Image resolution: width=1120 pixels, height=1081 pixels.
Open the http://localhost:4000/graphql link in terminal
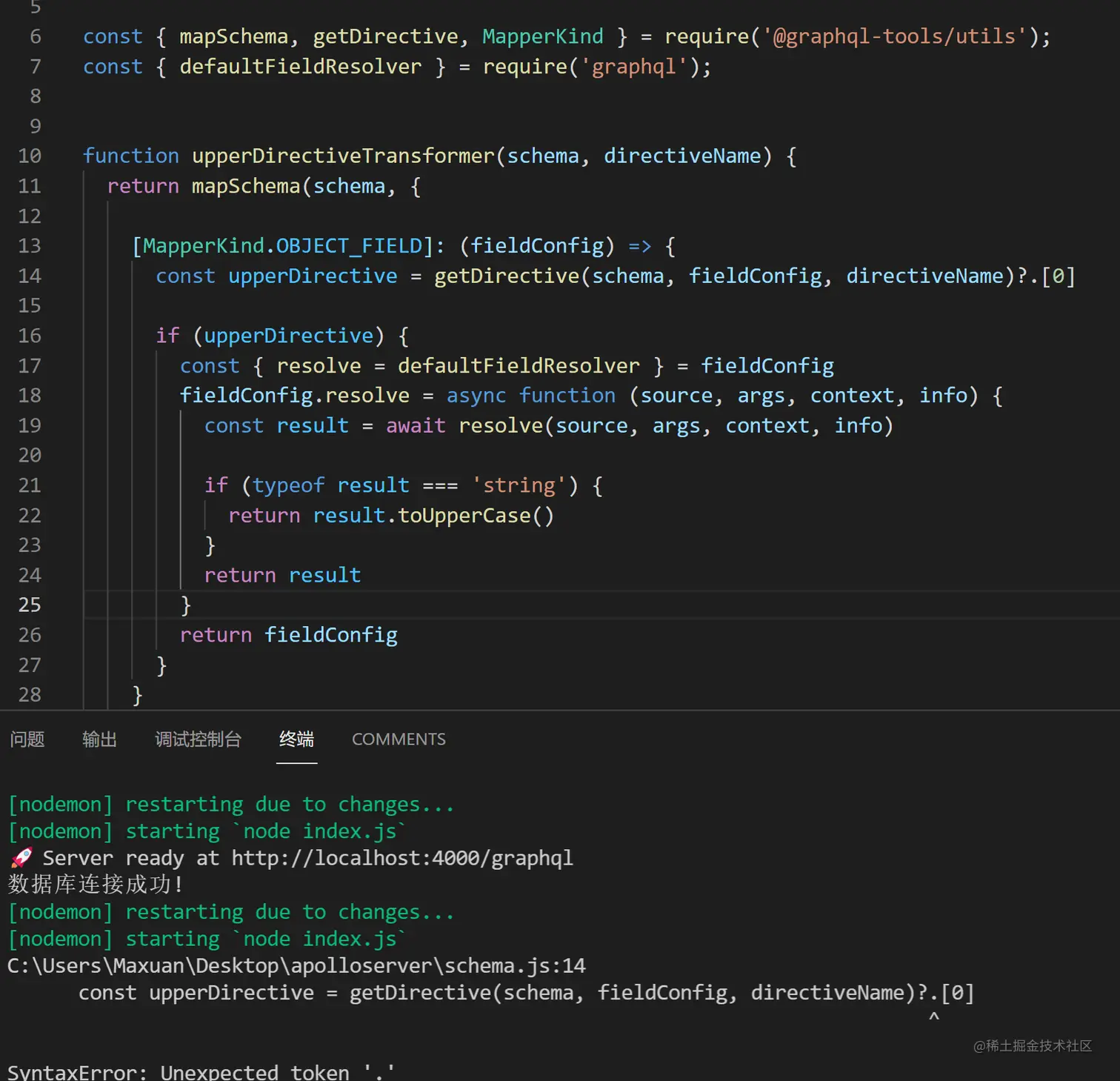[x=402, y=858]
